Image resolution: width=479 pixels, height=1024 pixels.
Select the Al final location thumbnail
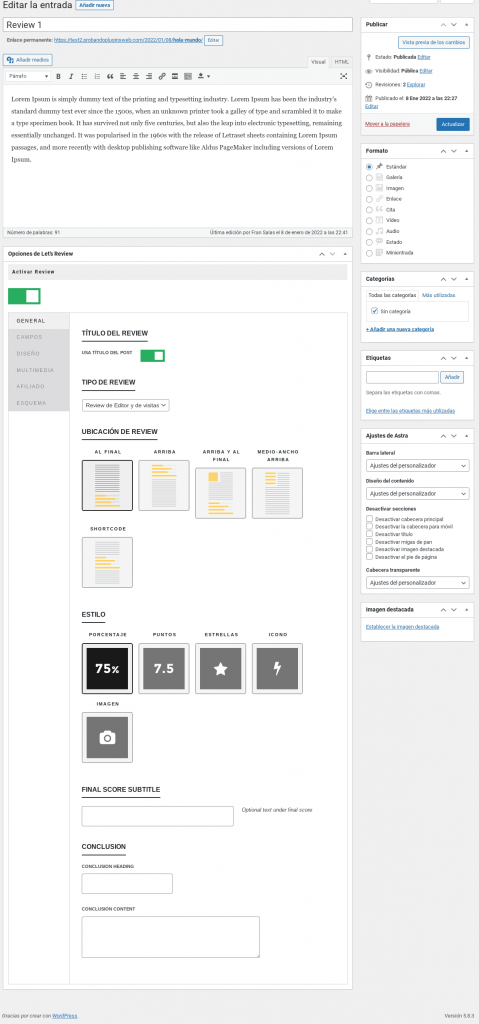click(107, 485)
